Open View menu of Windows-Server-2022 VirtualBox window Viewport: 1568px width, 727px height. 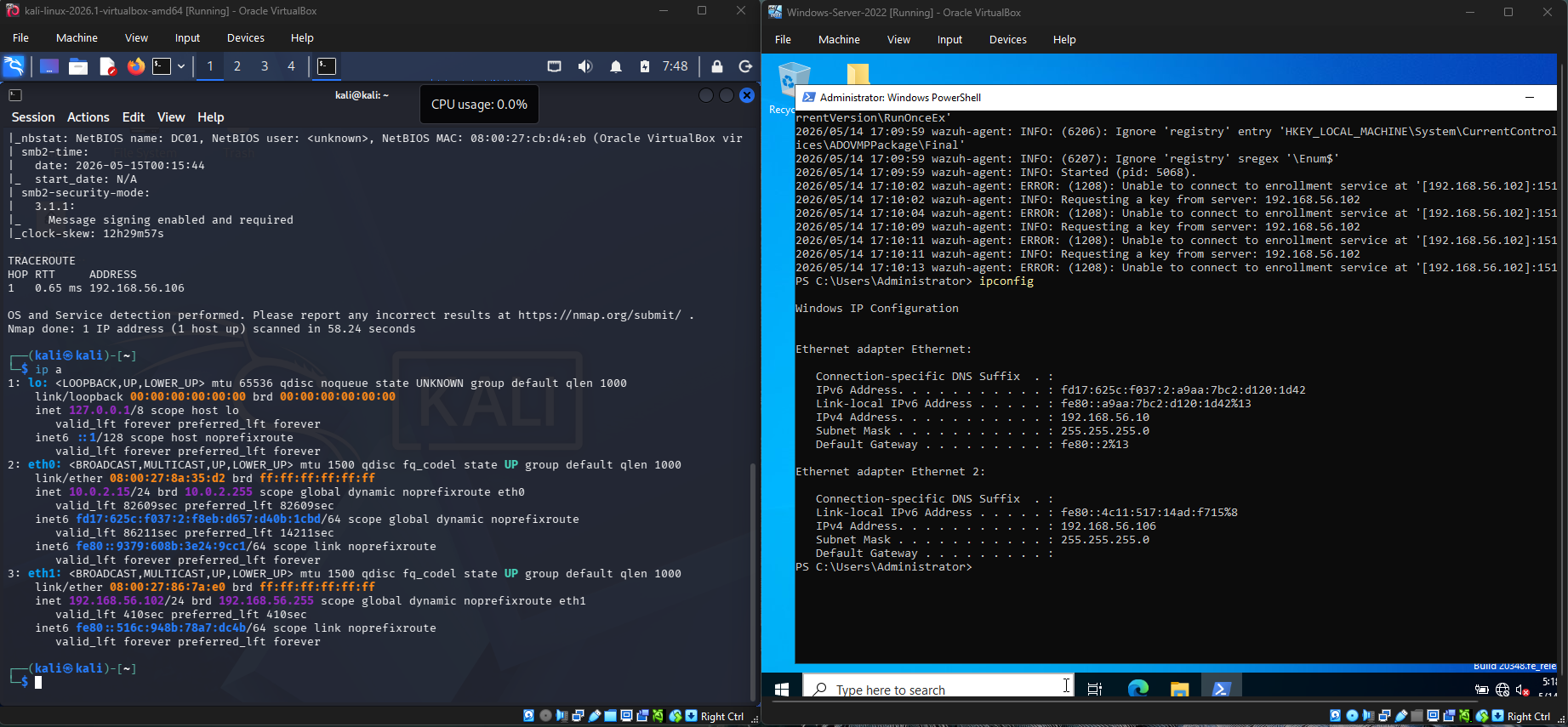pos(898,39)
